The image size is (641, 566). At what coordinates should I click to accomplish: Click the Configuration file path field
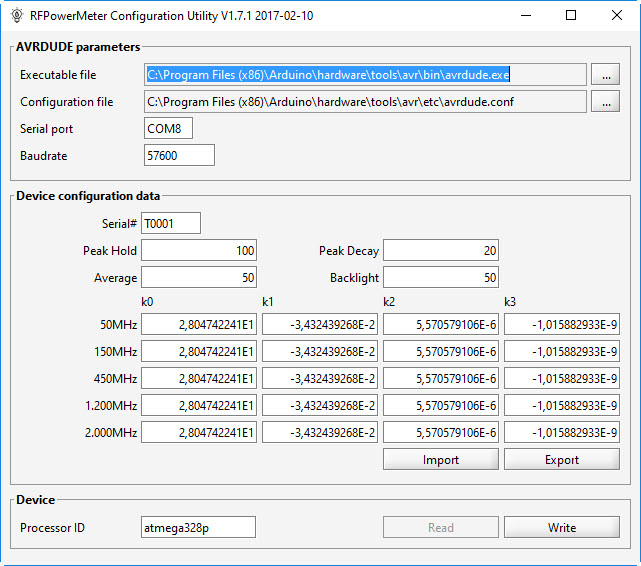coord(365,102)
